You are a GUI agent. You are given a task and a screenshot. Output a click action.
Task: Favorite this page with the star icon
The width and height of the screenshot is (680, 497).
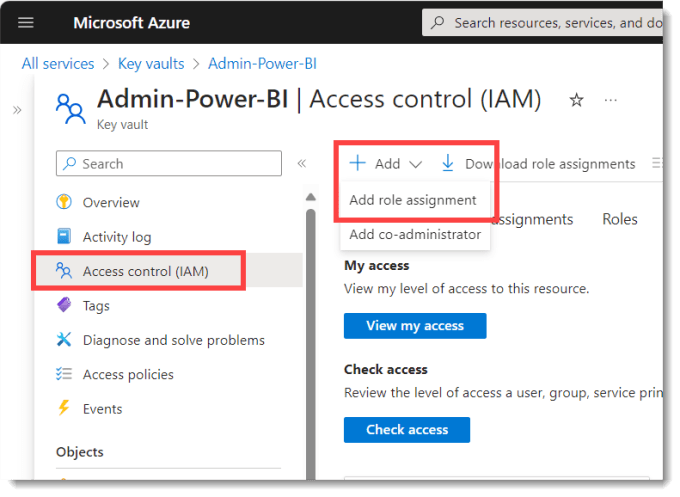click(x=576, y=100)
